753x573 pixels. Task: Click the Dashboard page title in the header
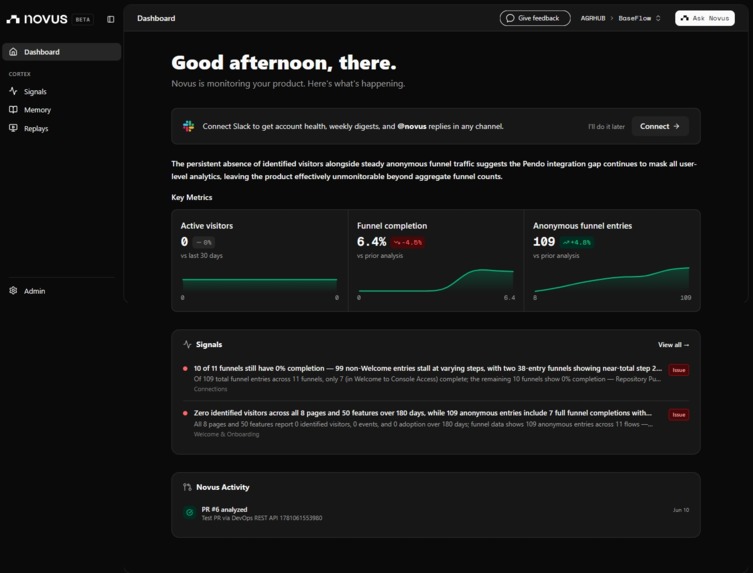(156, 18)
